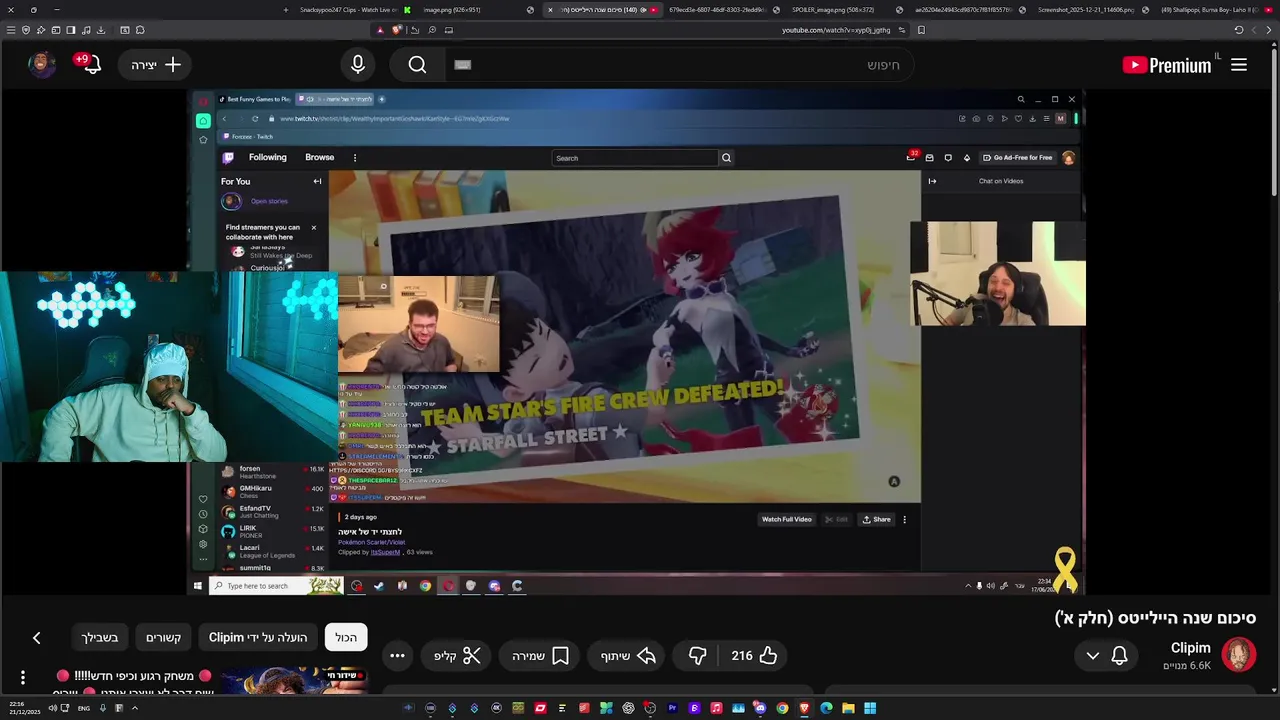The image size is (1280, 720).
Task: Close the active YouTube tab
Action: pos(549,10)
